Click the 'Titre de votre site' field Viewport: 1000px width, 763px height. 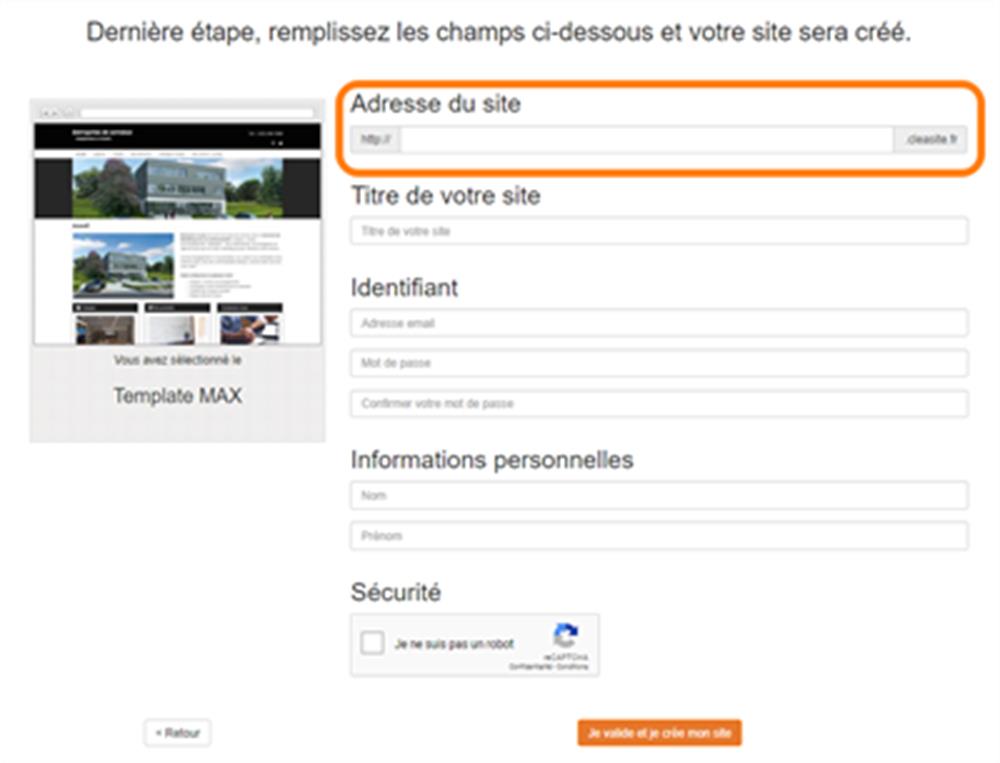pyautogui.click(x=659, y=231)
